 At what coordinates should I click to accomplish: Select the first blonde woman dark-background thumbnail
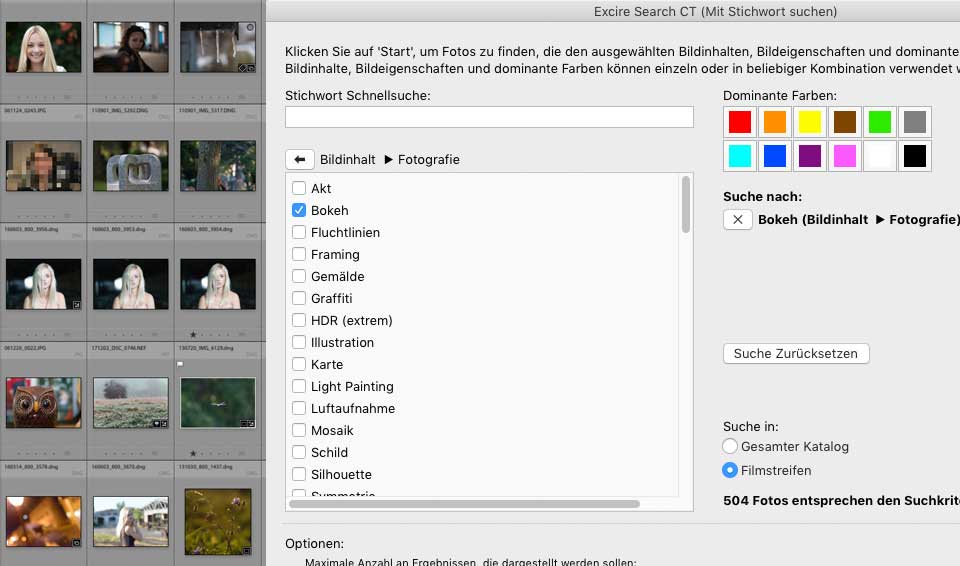pos(43,284)
